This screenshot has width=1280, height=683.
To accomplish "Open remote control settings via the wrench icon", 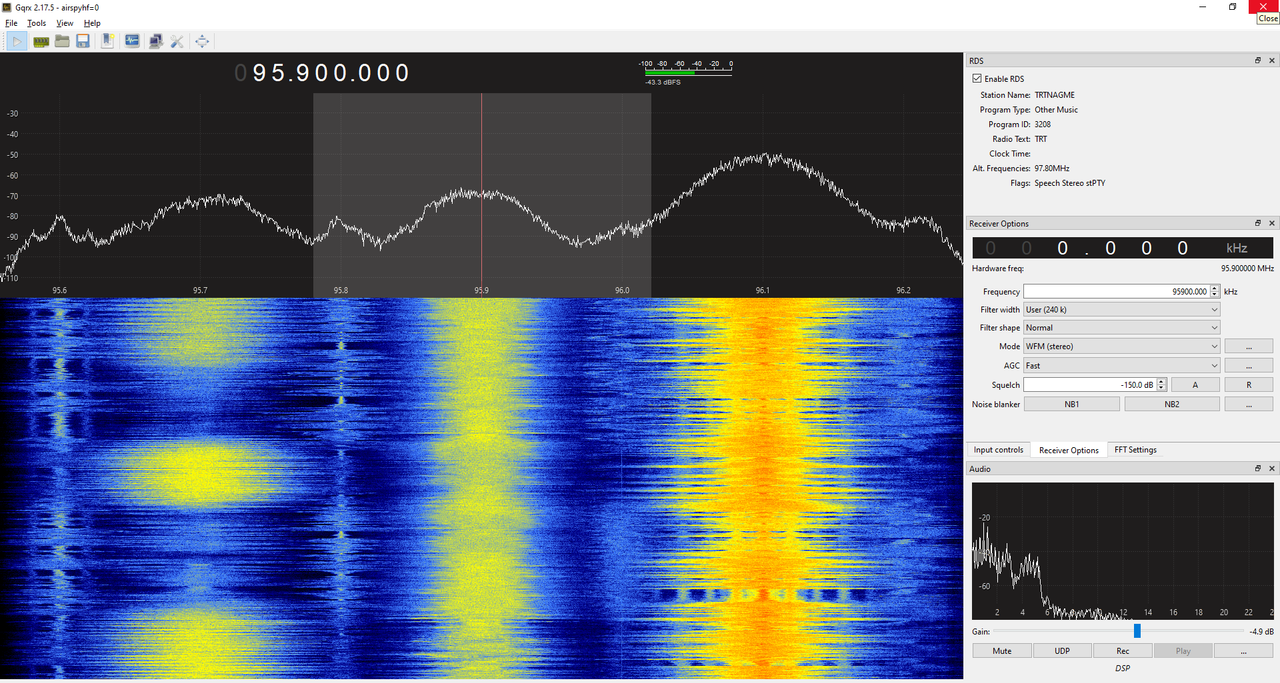I will click(177, 41).
